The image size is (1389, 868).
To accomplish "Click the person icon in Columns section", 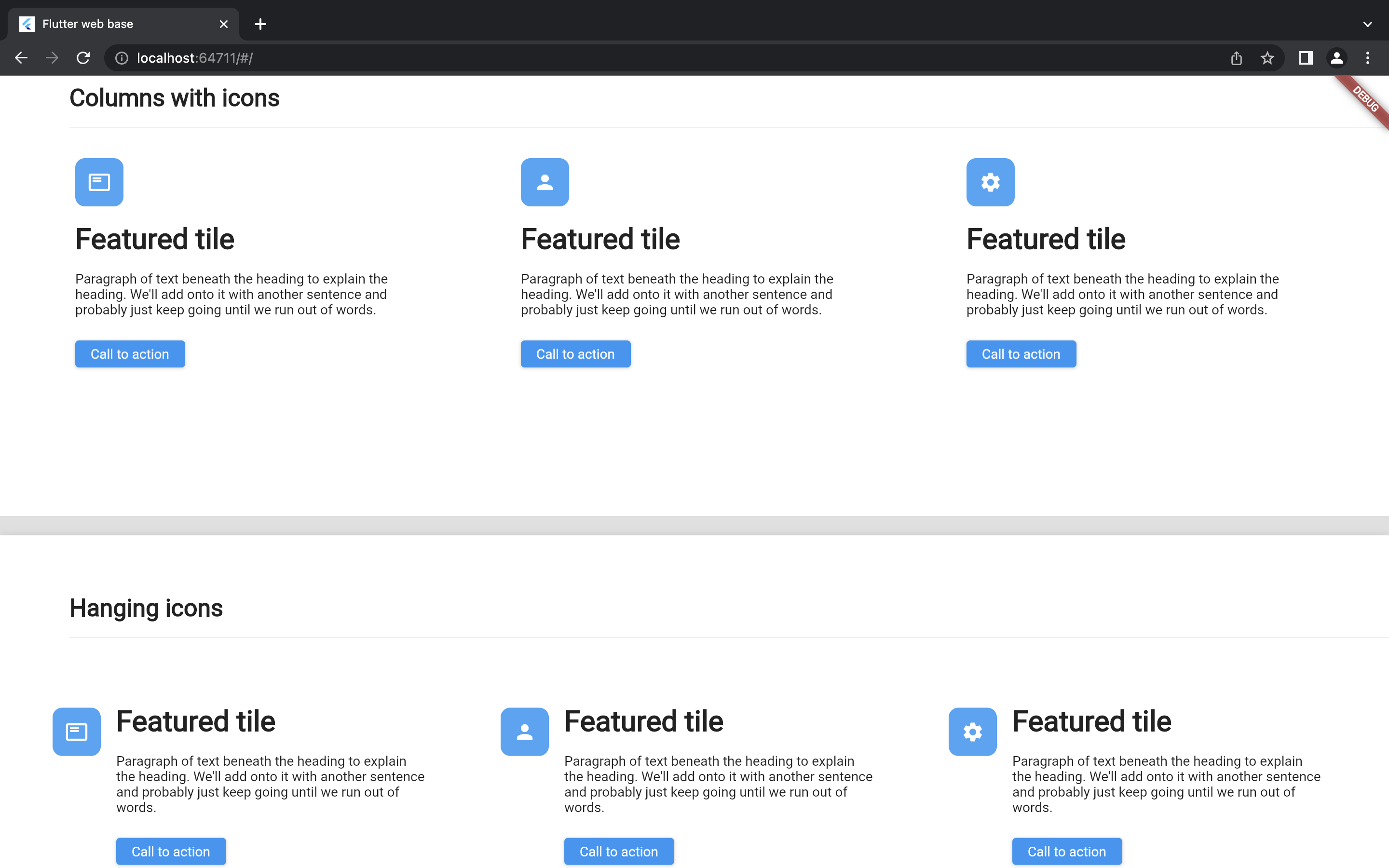I will click(x=544, y=182).
